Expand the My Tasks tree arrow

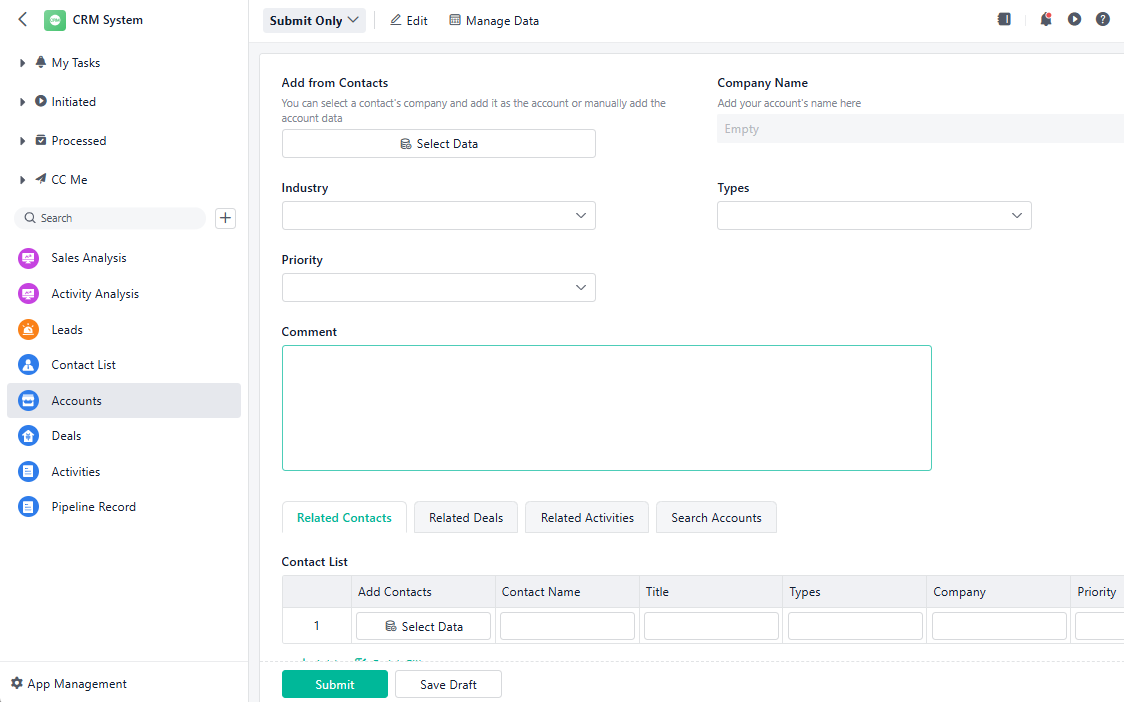[x=22, y=63]
